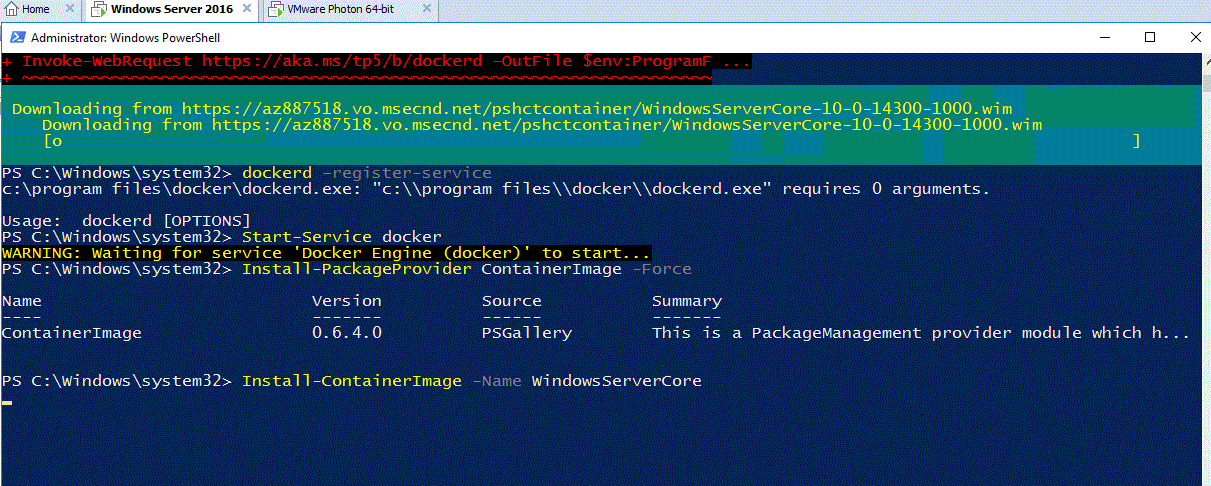Select the Windows Server 2016 tab
The height and width of the screenshot is (486, 1211).
tap(171, 10)
